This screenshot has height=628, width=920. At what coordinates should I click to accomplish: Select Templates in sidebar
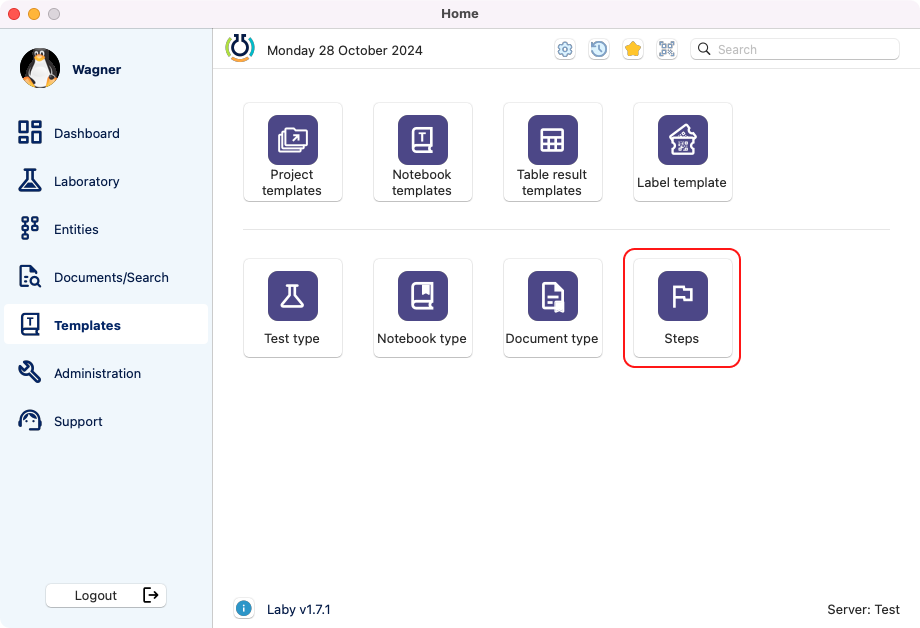click(x=106, y=324)
